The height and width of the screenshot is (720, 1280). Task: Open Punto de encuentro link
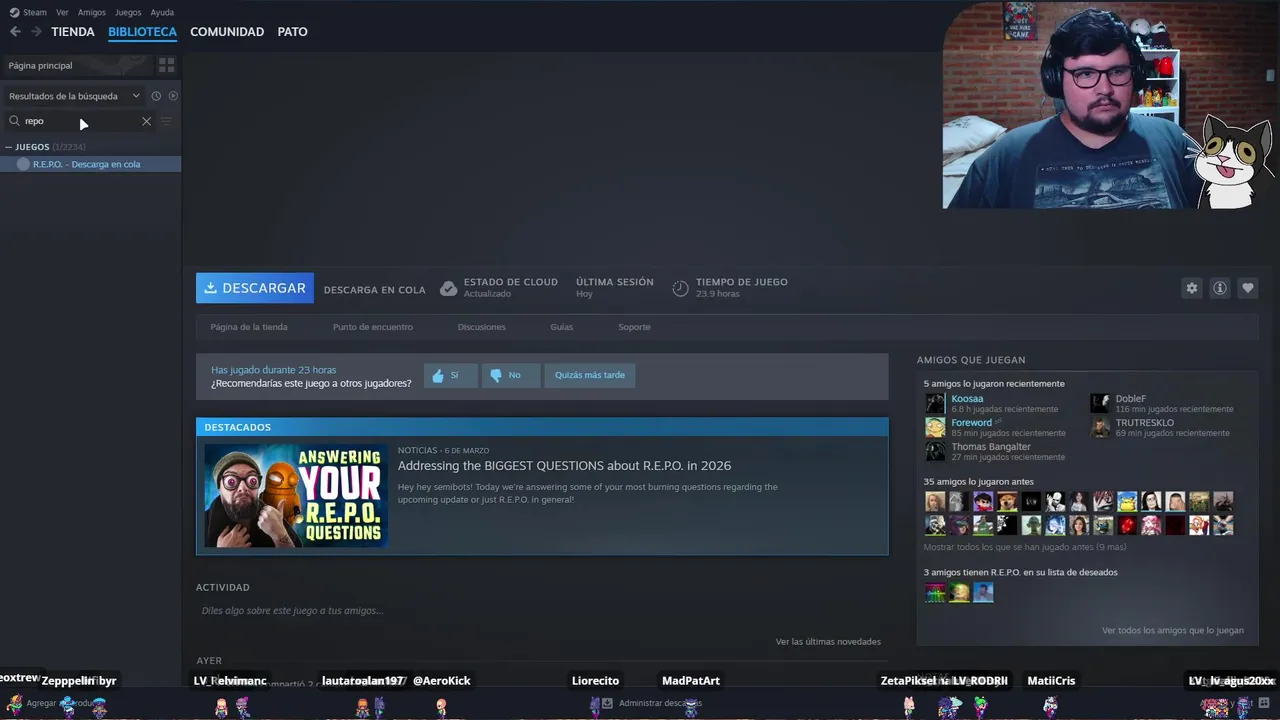(373, 327)
